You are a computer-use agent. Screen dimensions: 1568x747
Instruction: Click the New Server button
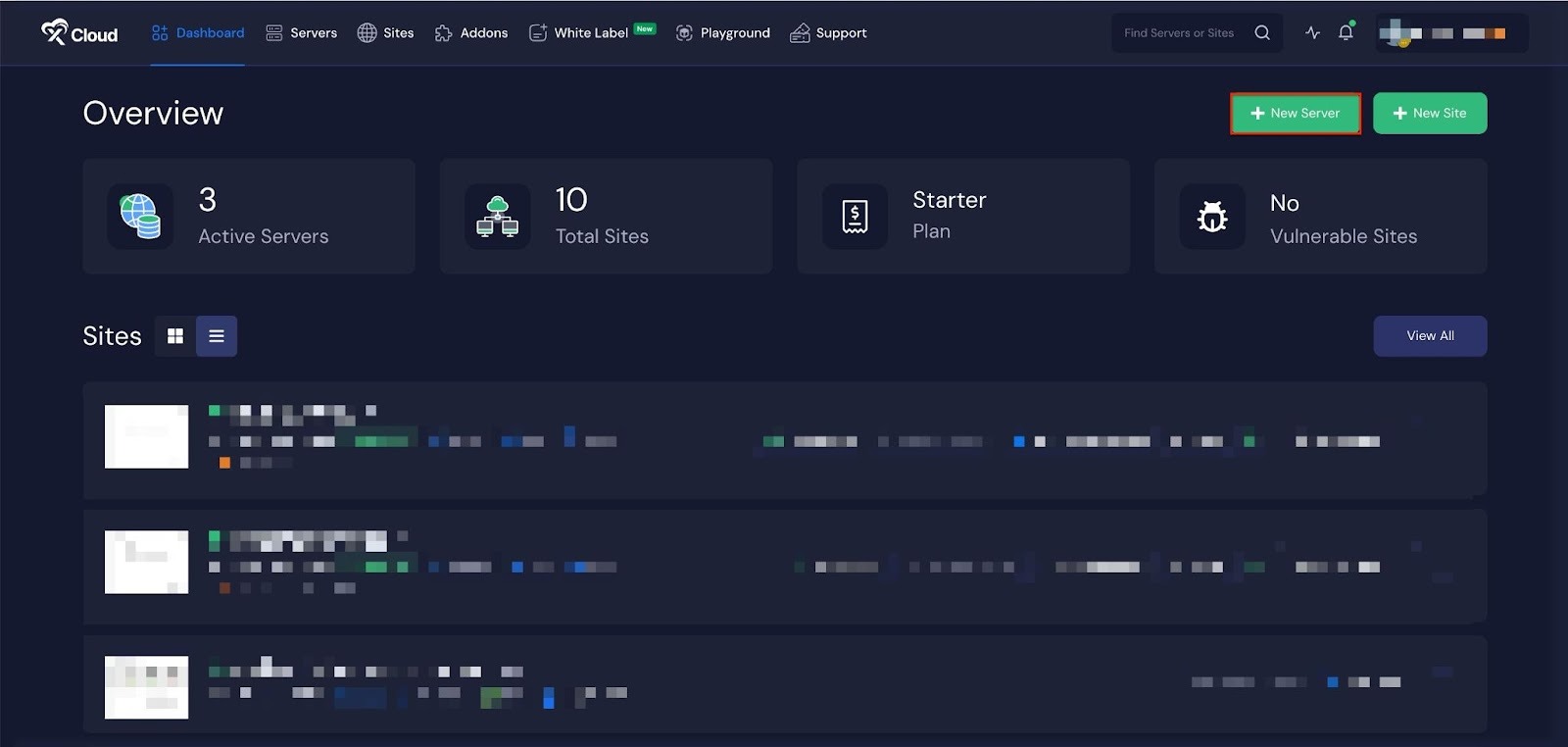click(1295, 114)
